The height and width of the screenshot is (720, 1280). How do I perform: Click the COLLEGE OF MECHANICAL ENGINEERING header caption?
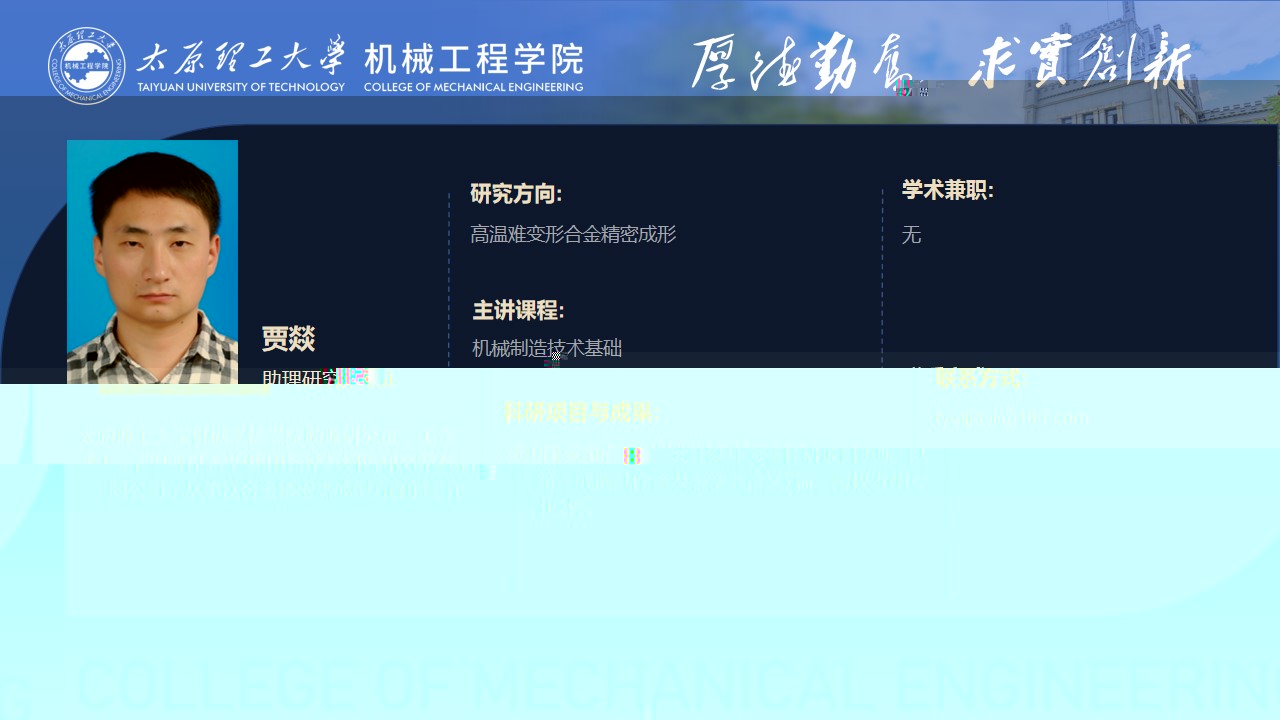pos(473,87)
